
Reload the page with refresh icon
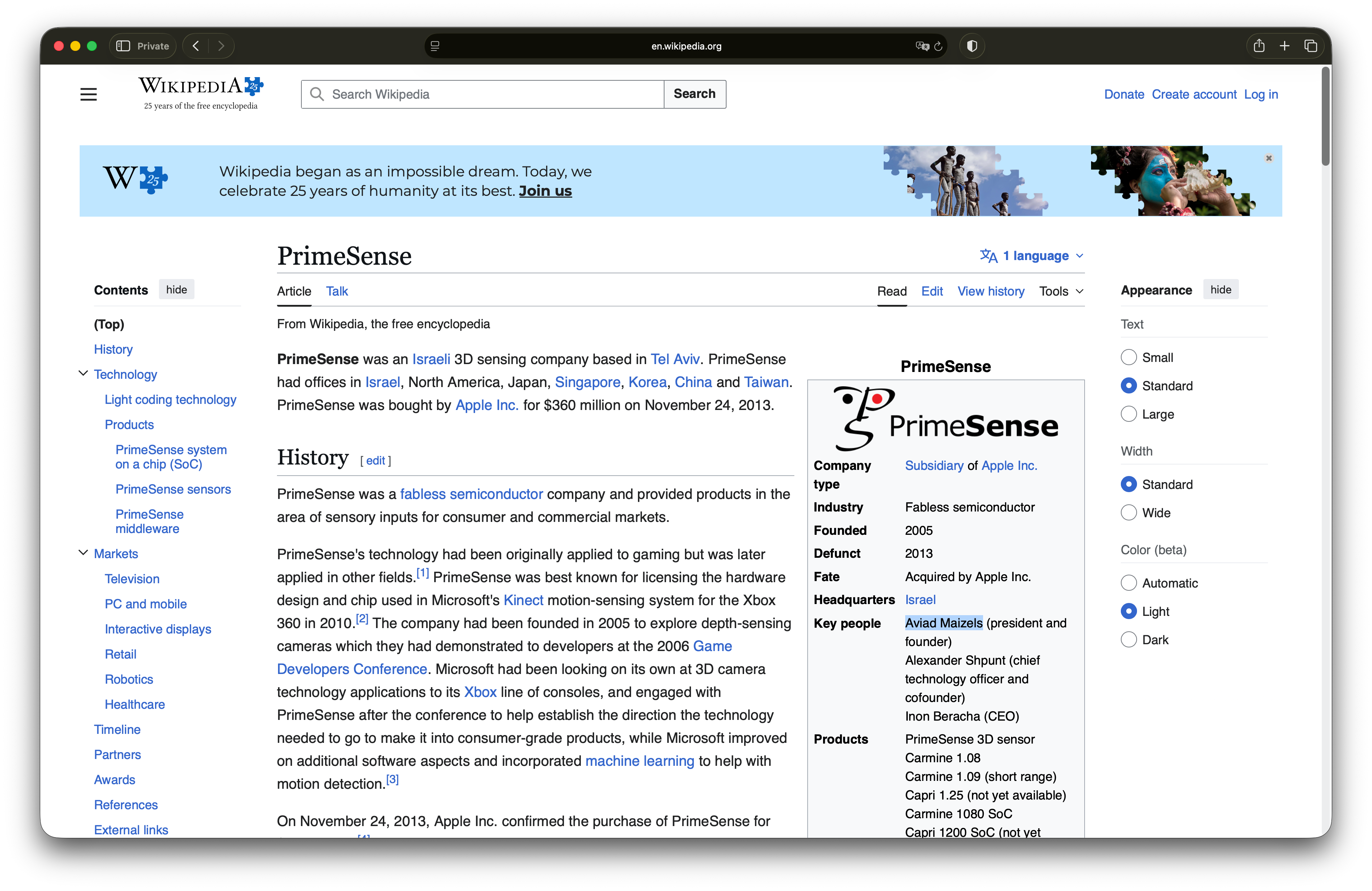coord(939,46)
